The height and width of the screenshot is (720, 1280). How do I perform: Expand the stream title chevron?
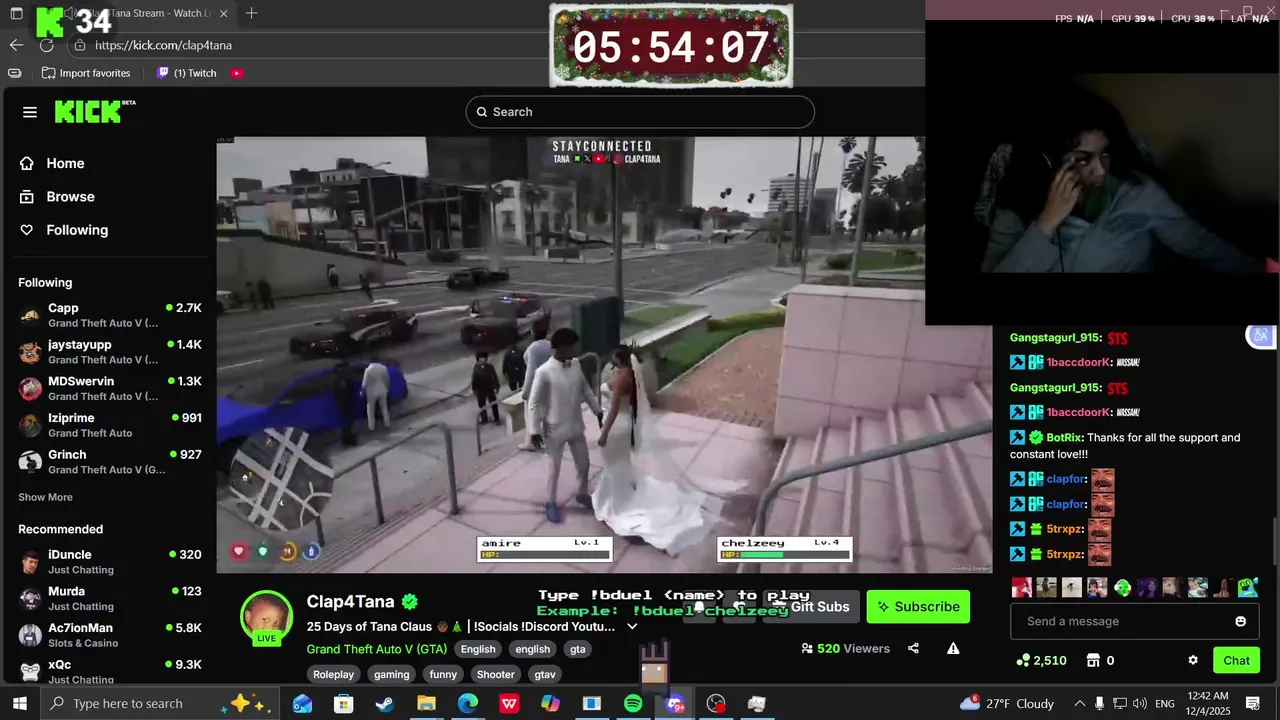(x=632, y=627)
